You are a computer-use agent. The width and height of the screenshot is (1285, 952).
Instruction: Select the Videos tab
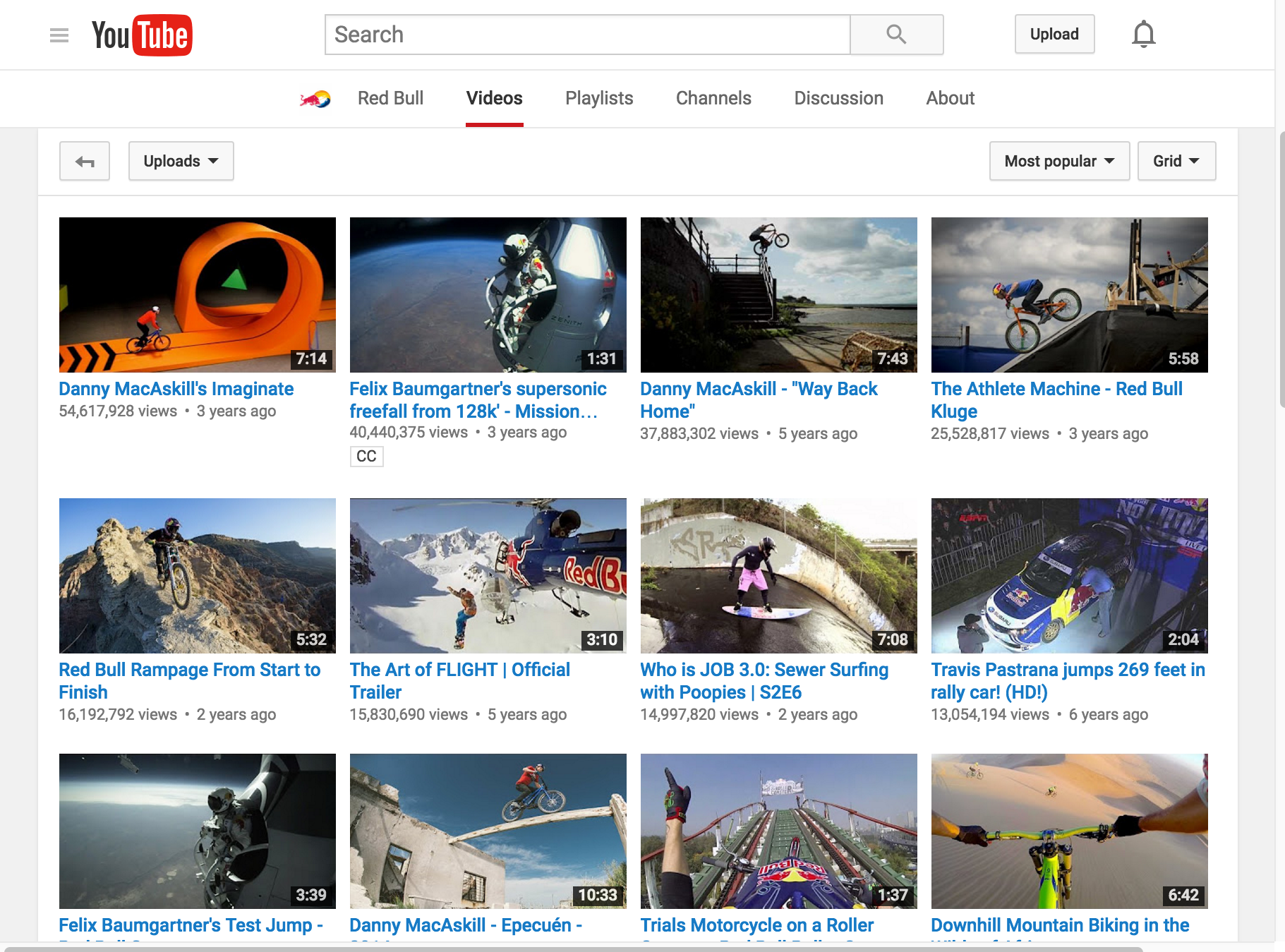click(494, 98)
